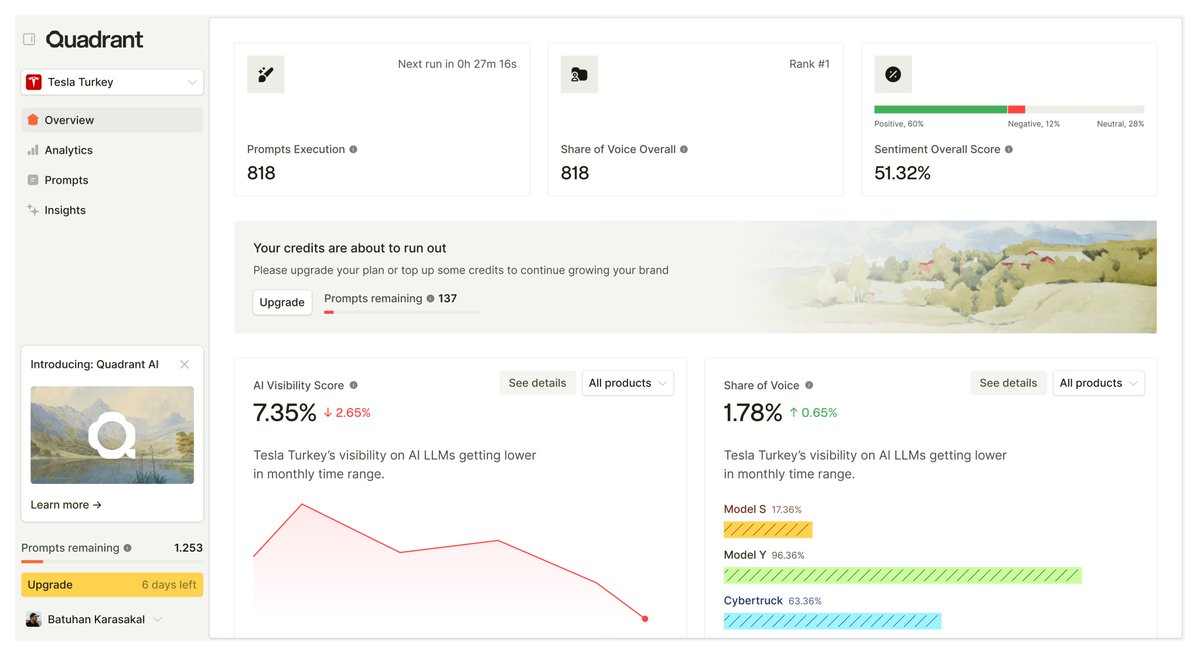This screenshot has width=1200, height=656.
Task: Open See details for AI Visibility Score
Action: (x=537, y=383)
